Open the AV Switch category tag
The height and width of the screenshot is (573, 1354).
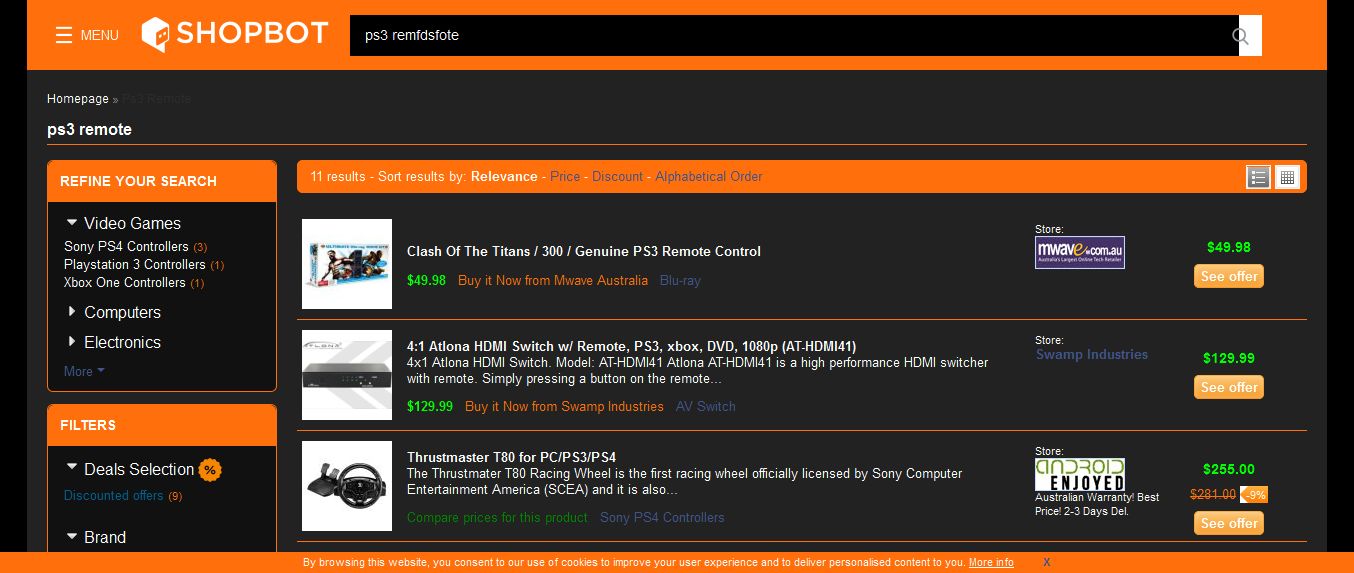point(706,406)
